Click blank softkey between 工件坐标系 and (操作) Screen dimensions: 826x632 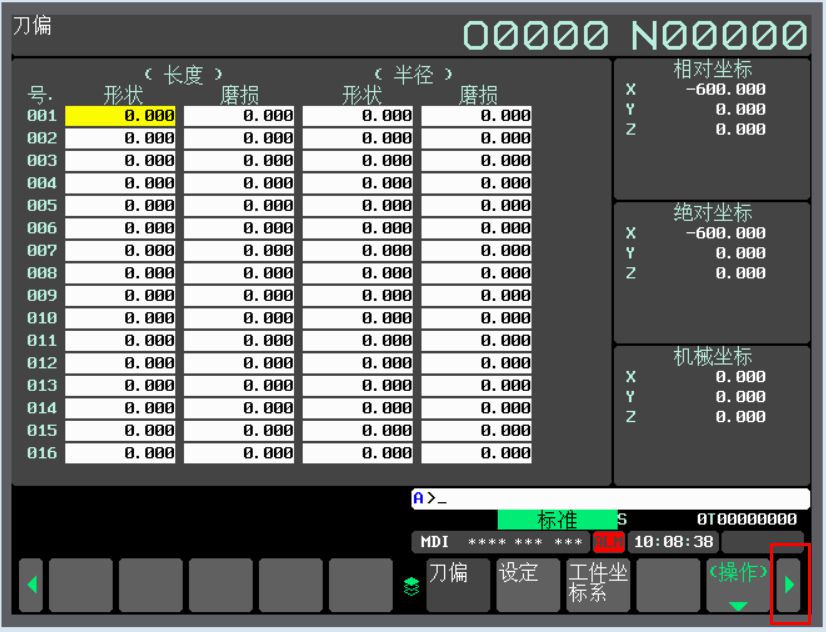(x=668, y=585)
